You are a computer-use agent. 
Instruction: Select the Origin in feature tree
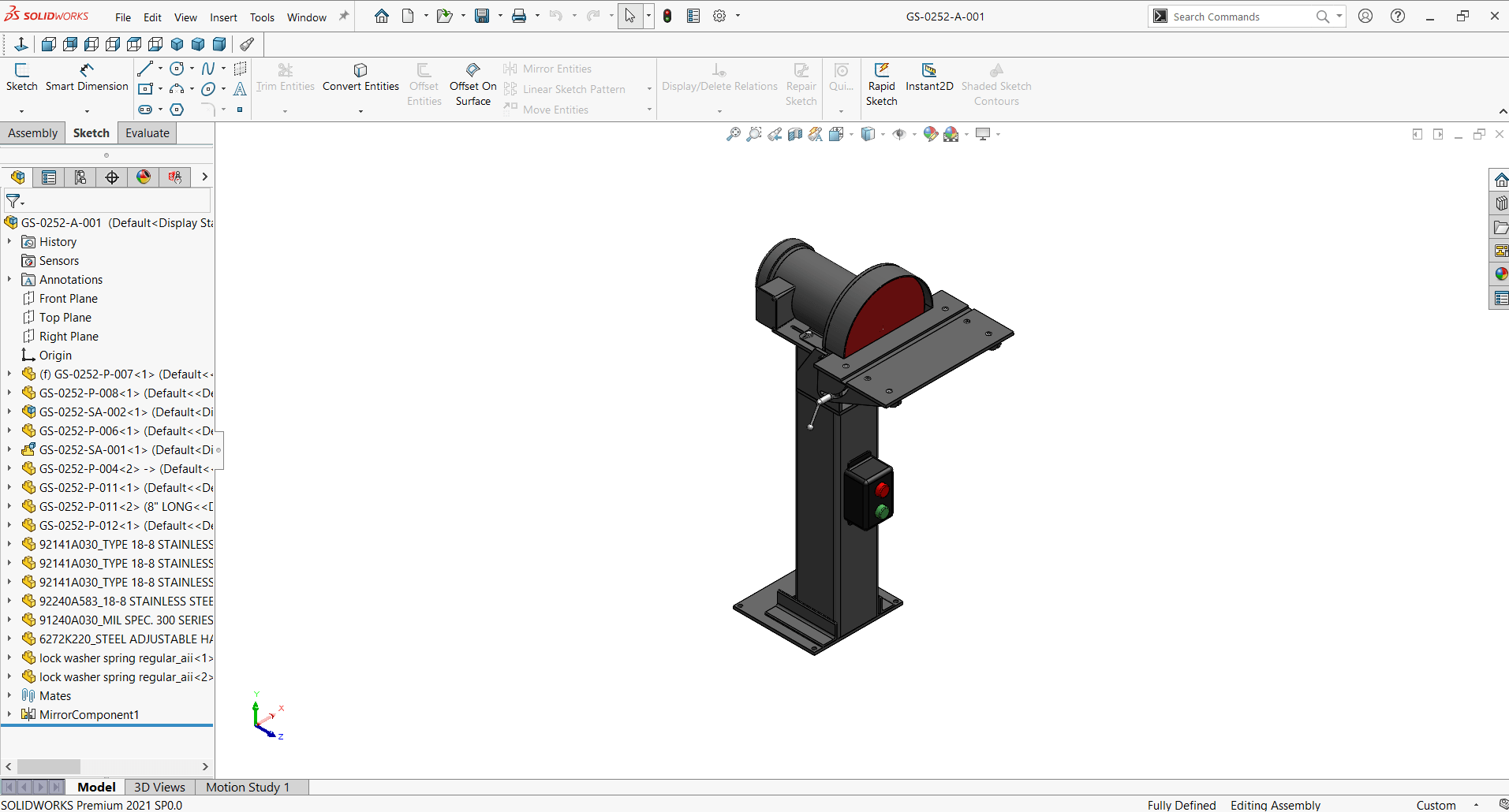click(x=55, y=356)
